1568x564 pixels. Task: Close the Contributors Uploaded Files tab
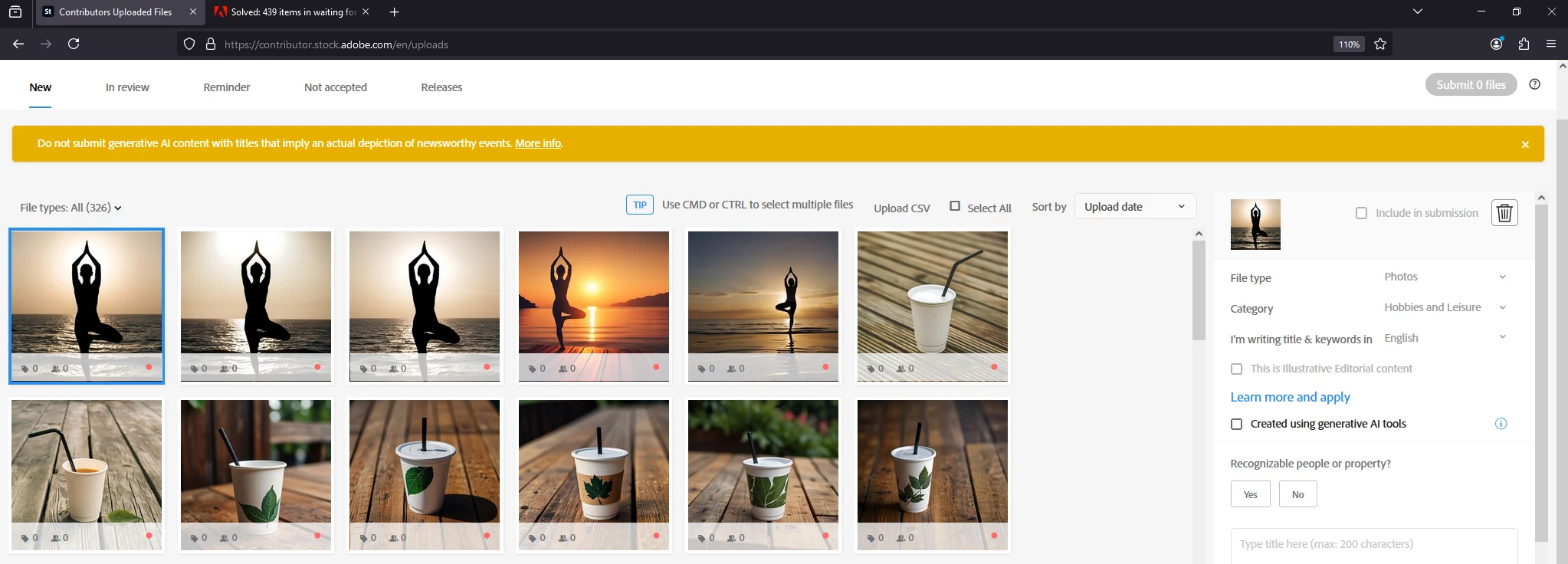192,12
